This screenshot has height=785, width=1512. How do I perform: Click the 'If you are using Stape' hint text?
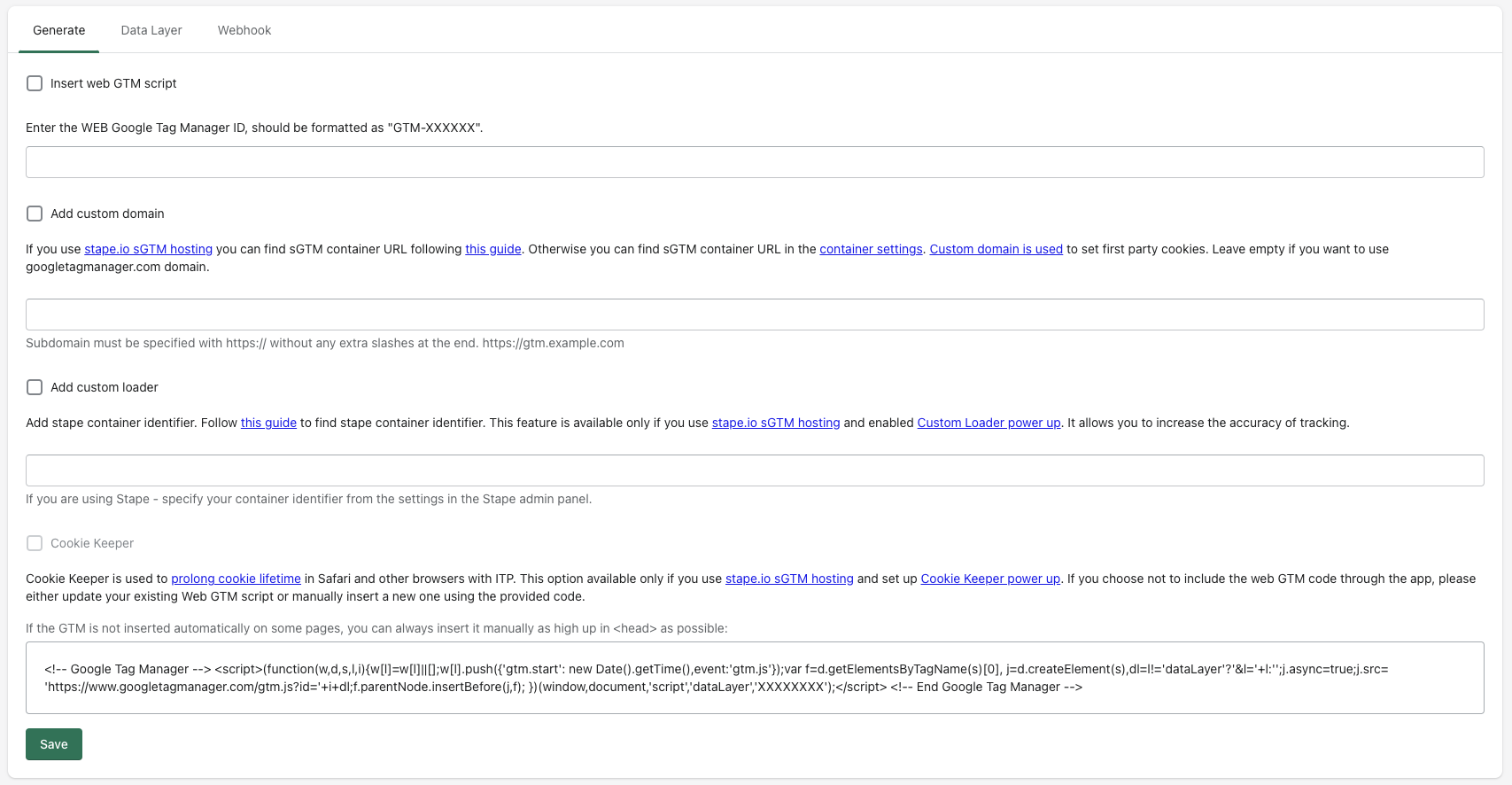tap(308, 499)
